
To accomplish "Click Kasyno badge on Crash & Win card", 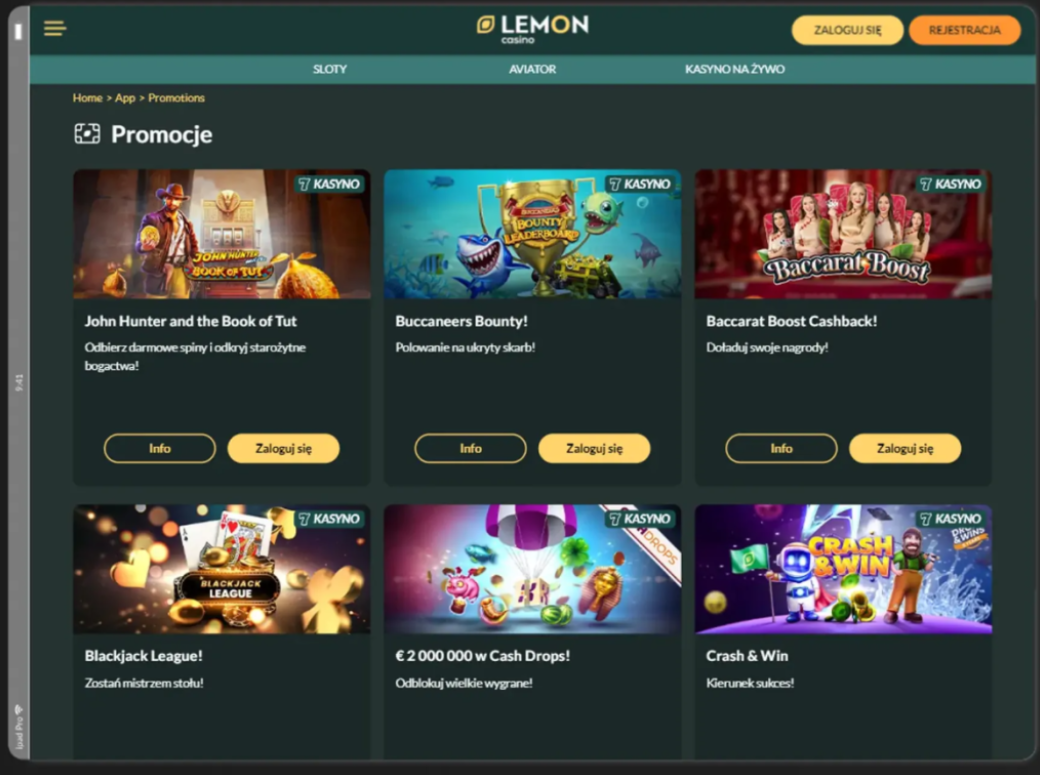I will pos(951,519).
